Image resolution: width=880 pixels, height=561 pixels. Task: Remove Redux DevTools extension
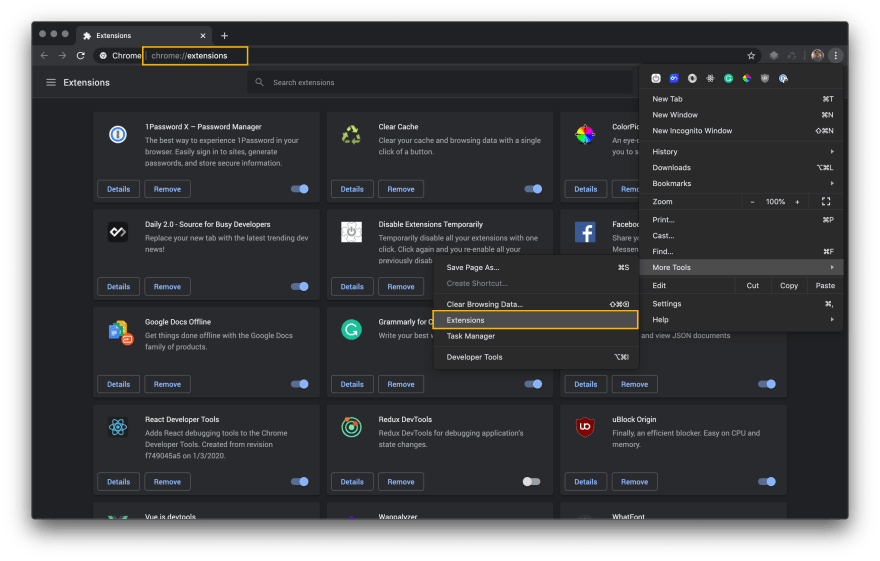[401, 481]
